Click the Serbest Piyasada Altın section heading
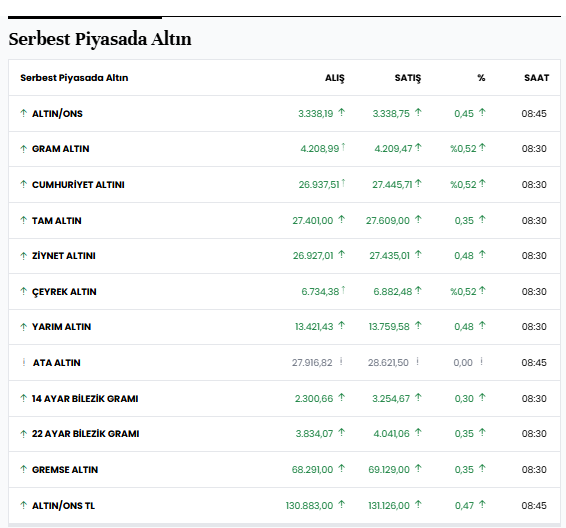 [100, 39]
